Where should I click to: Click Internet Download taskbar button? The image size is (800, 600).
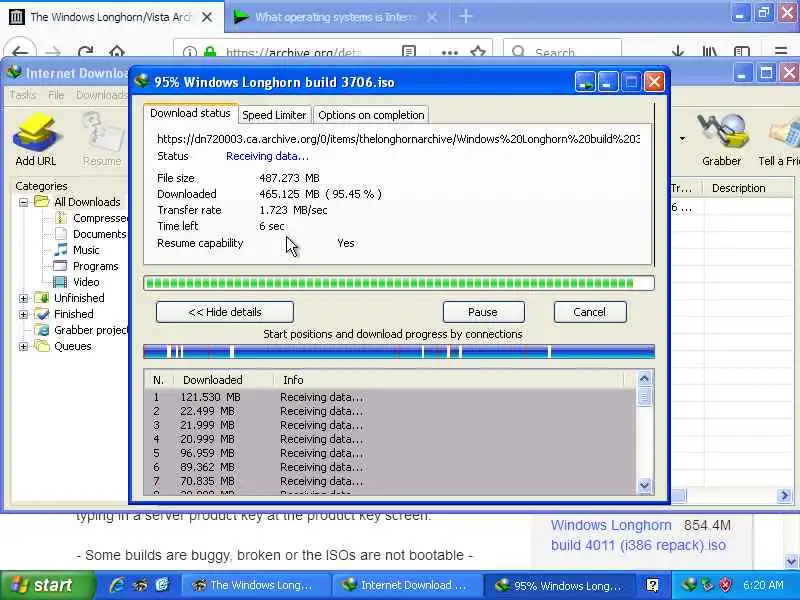point(407,585)
